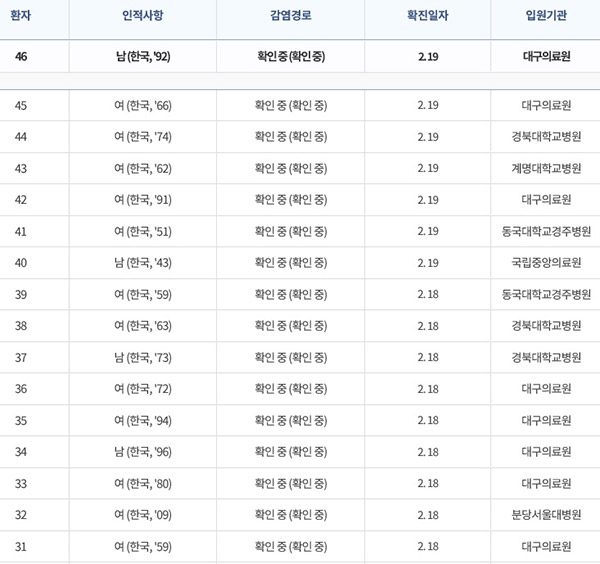Click 확인 중 infection route for patient 34

pyautogui.click(x=291, y=452)
